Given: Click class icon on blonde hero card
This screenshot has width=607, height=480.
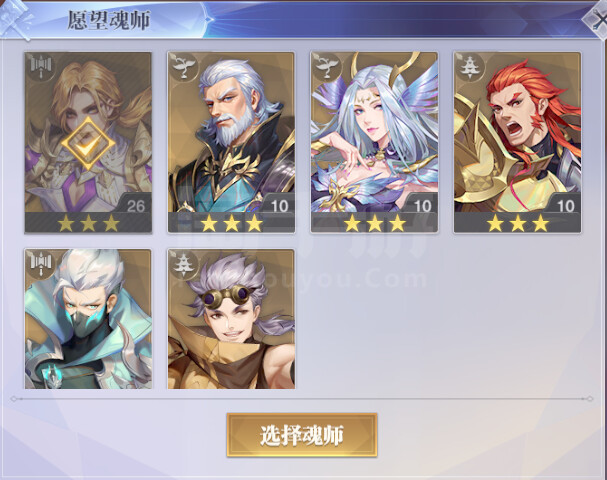Looking at the screenshot, I should click(41, 68).
